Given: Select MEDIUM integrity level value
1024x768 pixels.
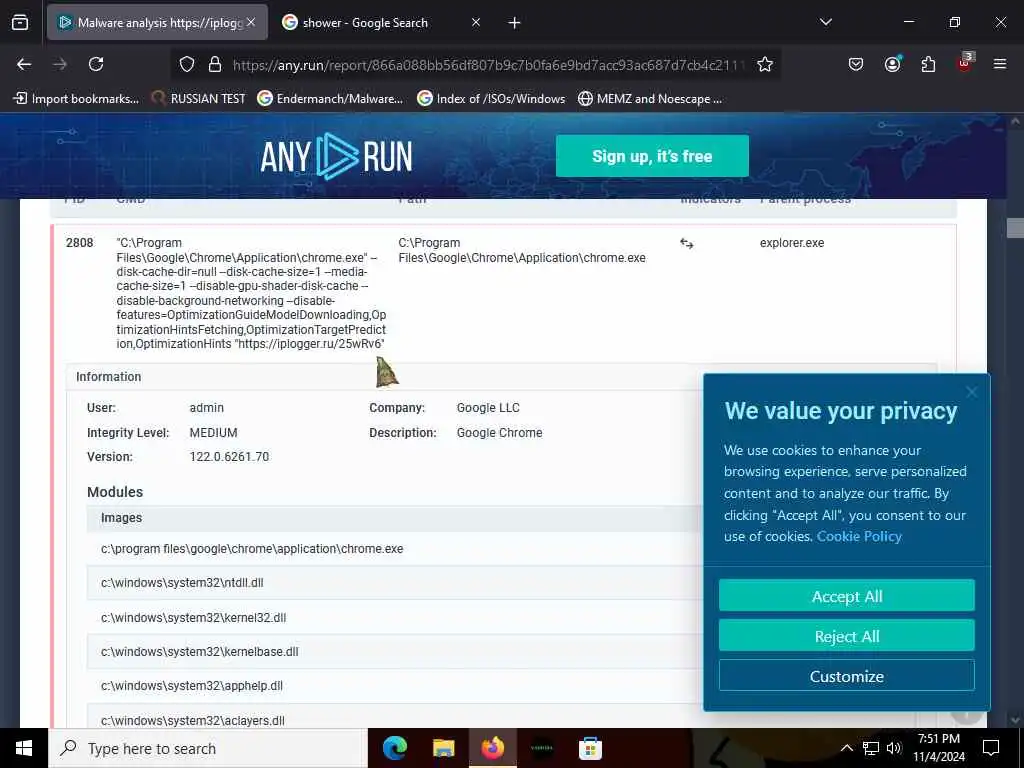Looking at the screenshot, I should pyautogui.click(x=214, y=432).
